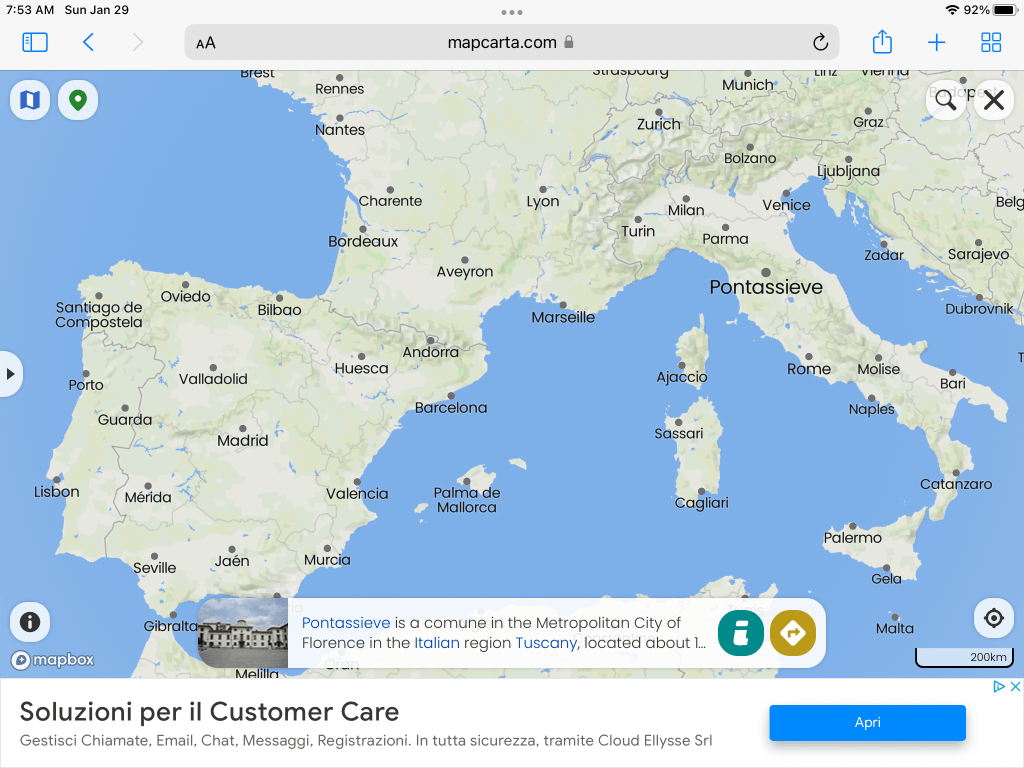Open the Italian region link
Screen dimensions: 1024x768
[436, 643]
